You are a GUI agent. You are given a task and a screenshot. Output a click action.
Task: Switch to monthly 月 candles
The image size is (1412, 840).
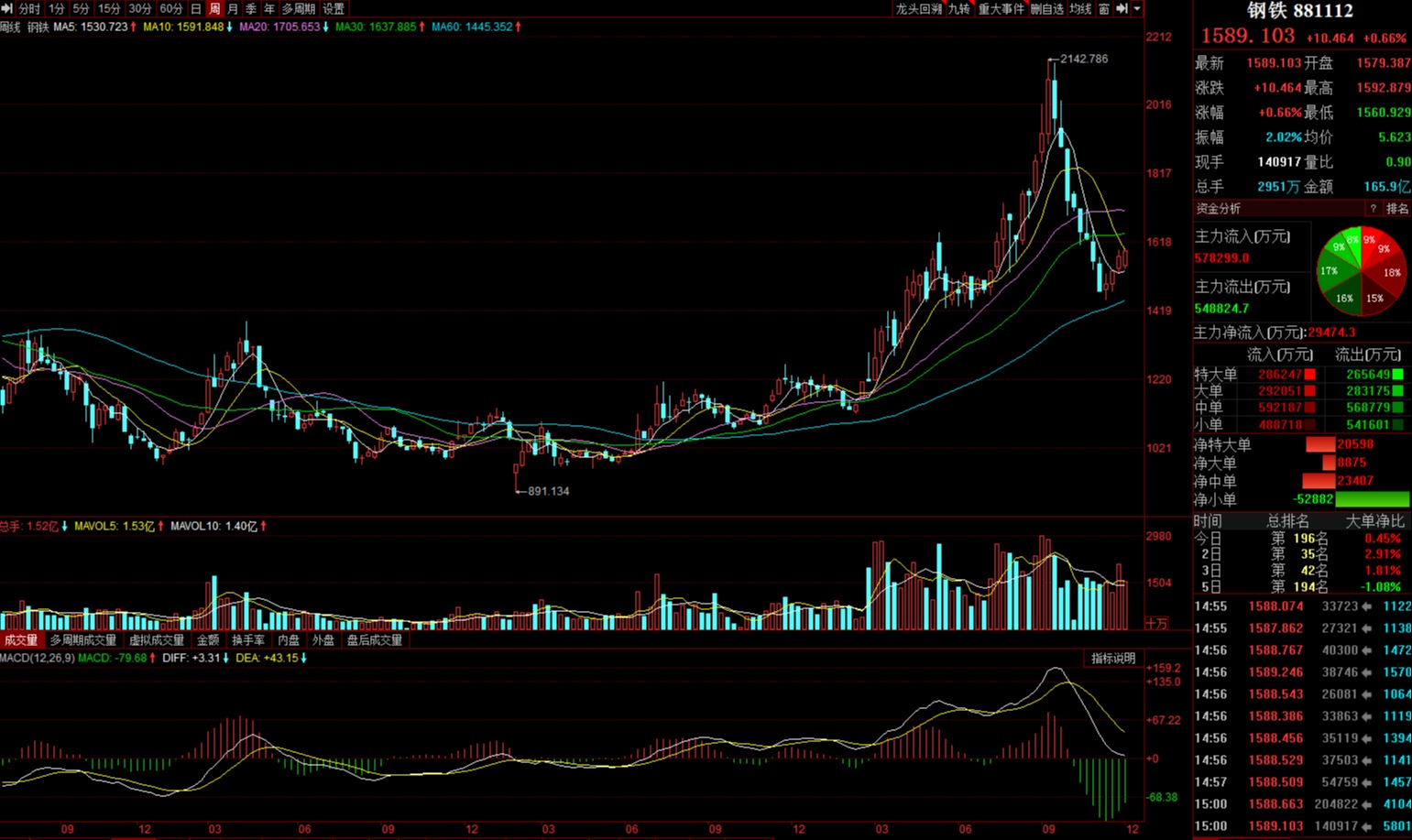click(x=233, y=8)
